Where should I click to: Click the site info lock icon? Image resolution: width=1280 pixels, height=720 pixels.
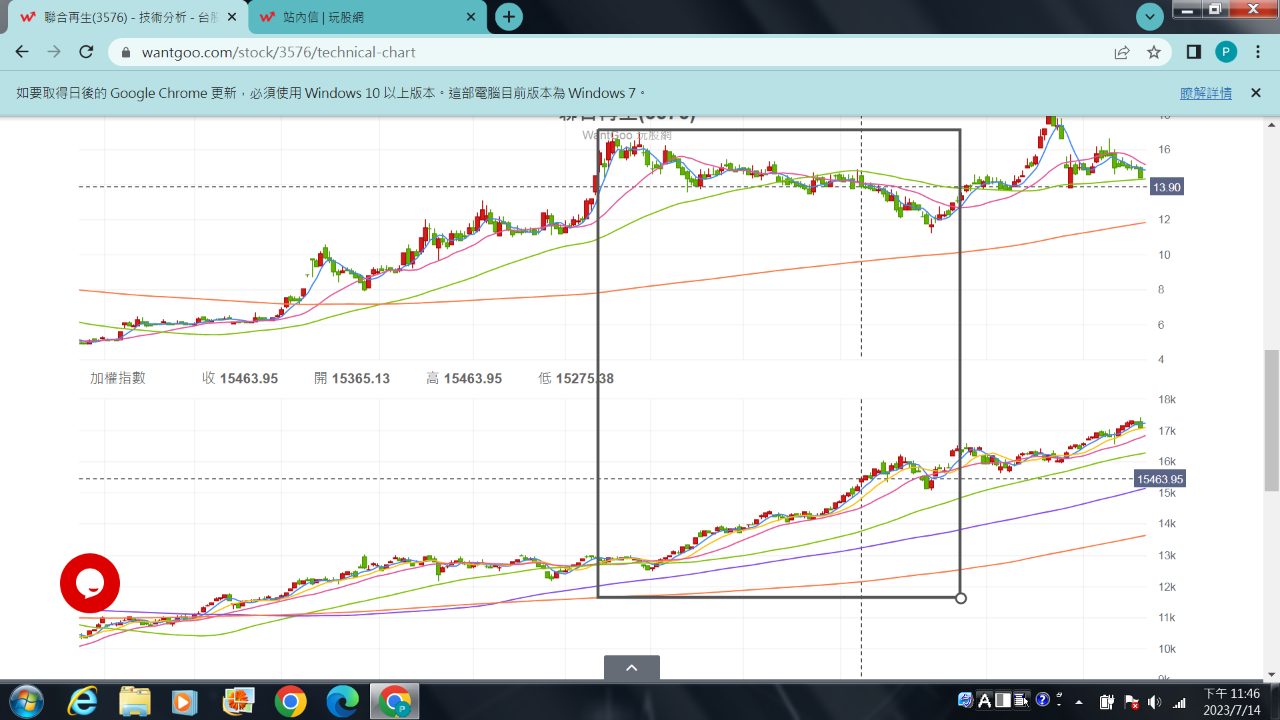(126, 52)
